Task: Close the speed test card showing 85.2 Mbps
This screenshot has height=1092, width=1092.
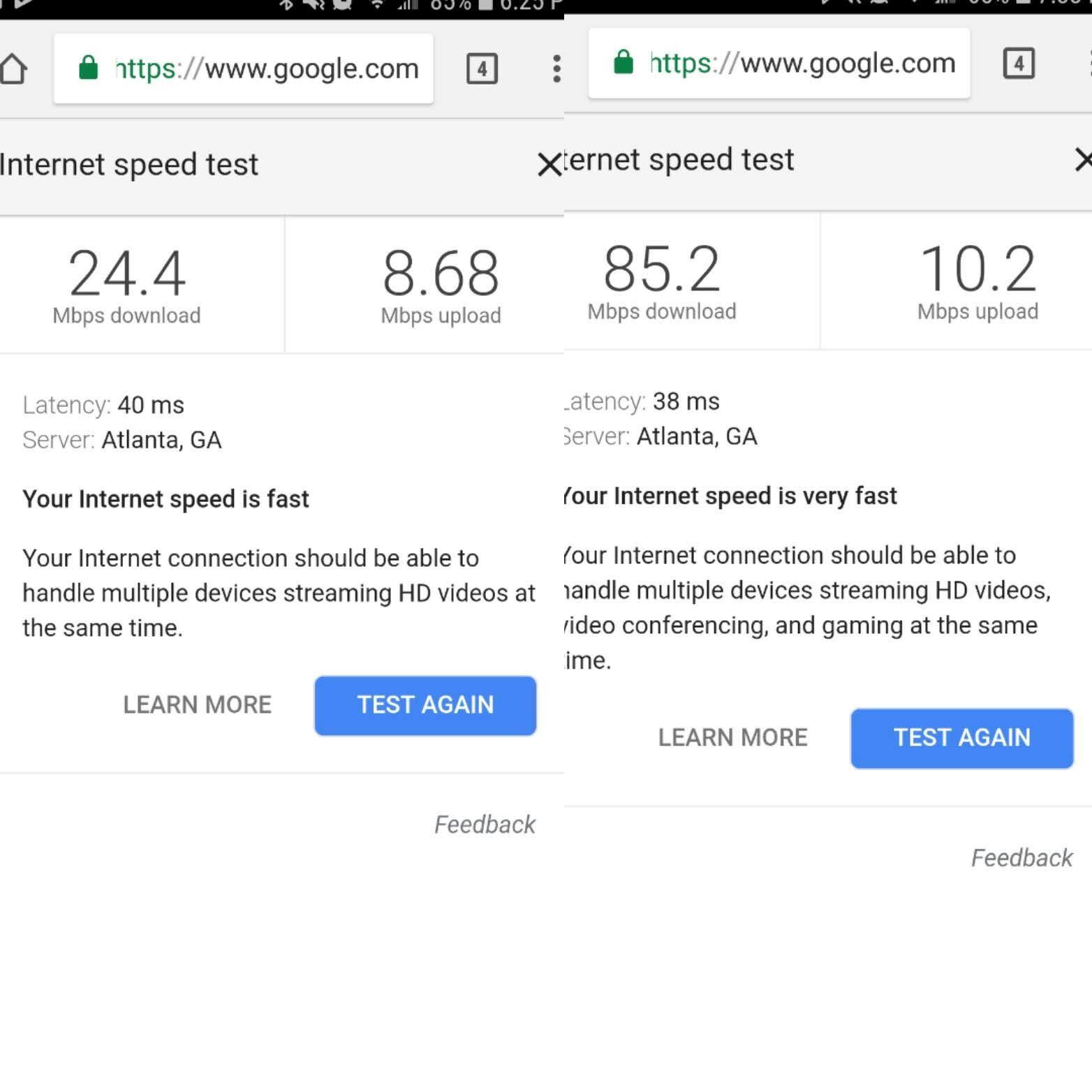Action: point(1083,160)
